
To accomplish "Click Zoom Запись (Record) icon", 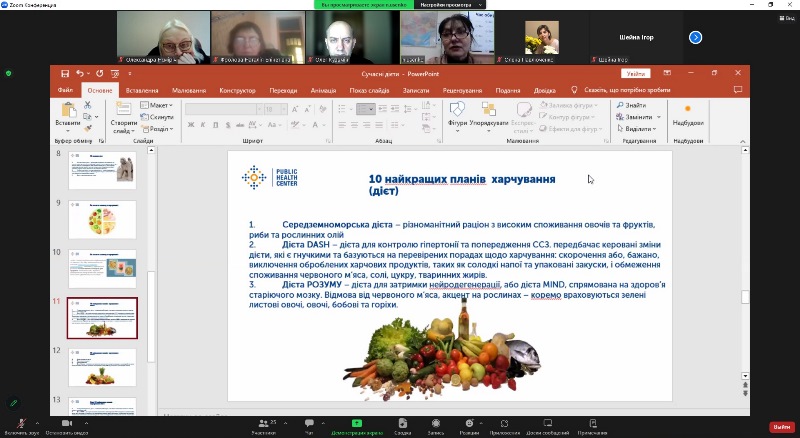I will pyautogui.click(x=436, y=423).
